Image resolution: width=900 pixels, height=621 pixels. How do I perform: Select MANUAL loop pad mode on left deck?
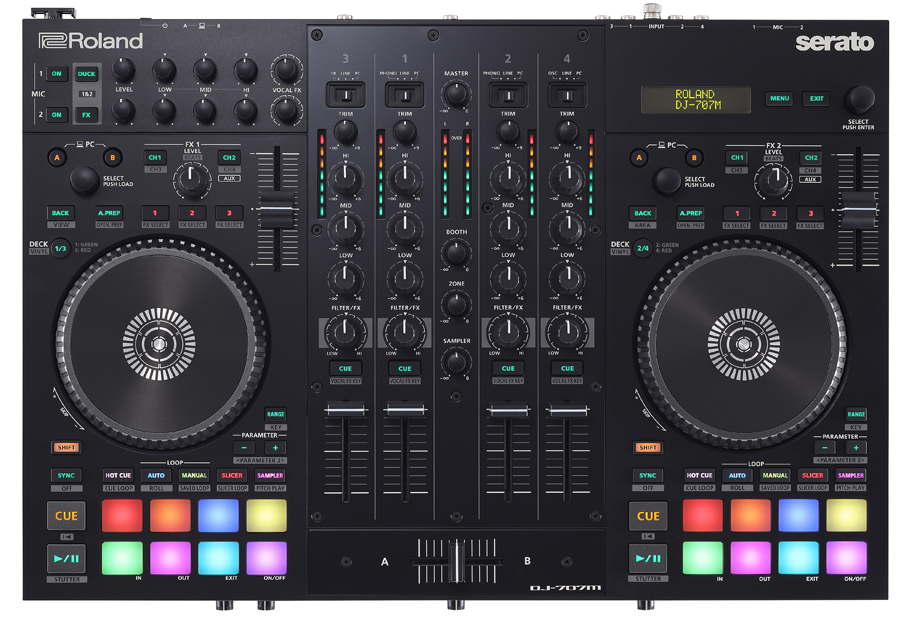(x=194, y=475)
